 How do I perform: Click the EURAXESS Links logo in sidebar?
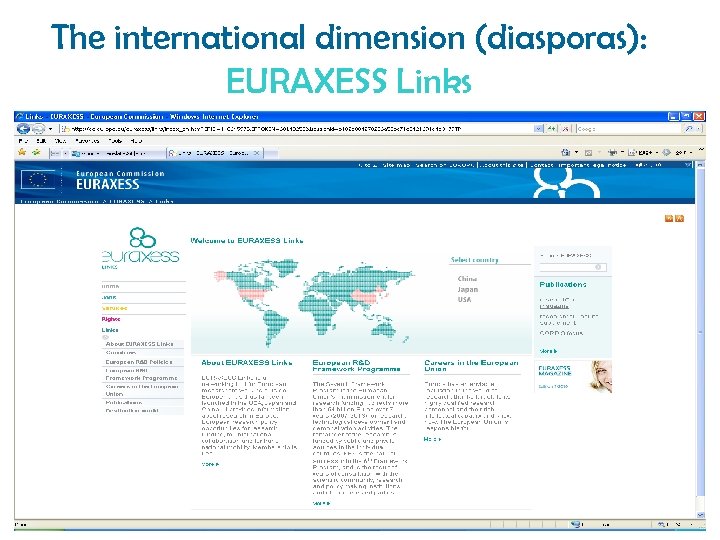coord(141,247)
